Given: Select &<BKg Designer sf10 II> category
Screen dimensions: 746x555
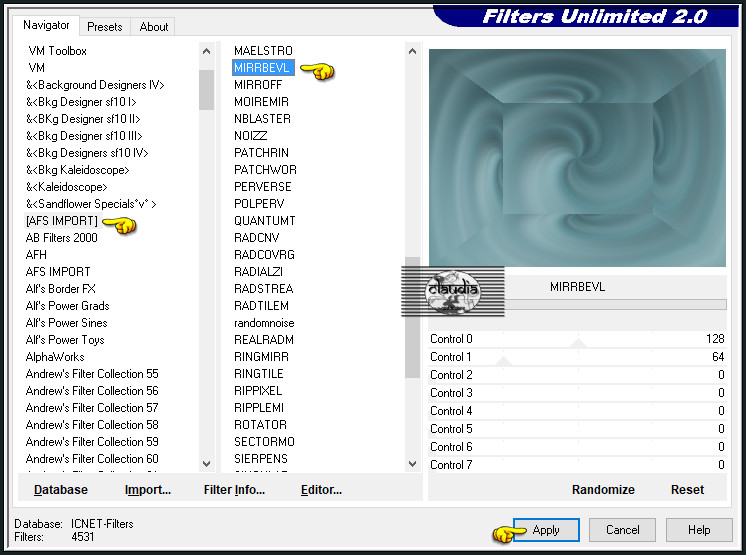Looking at the screenshot, I should click(x=83, y=119).
